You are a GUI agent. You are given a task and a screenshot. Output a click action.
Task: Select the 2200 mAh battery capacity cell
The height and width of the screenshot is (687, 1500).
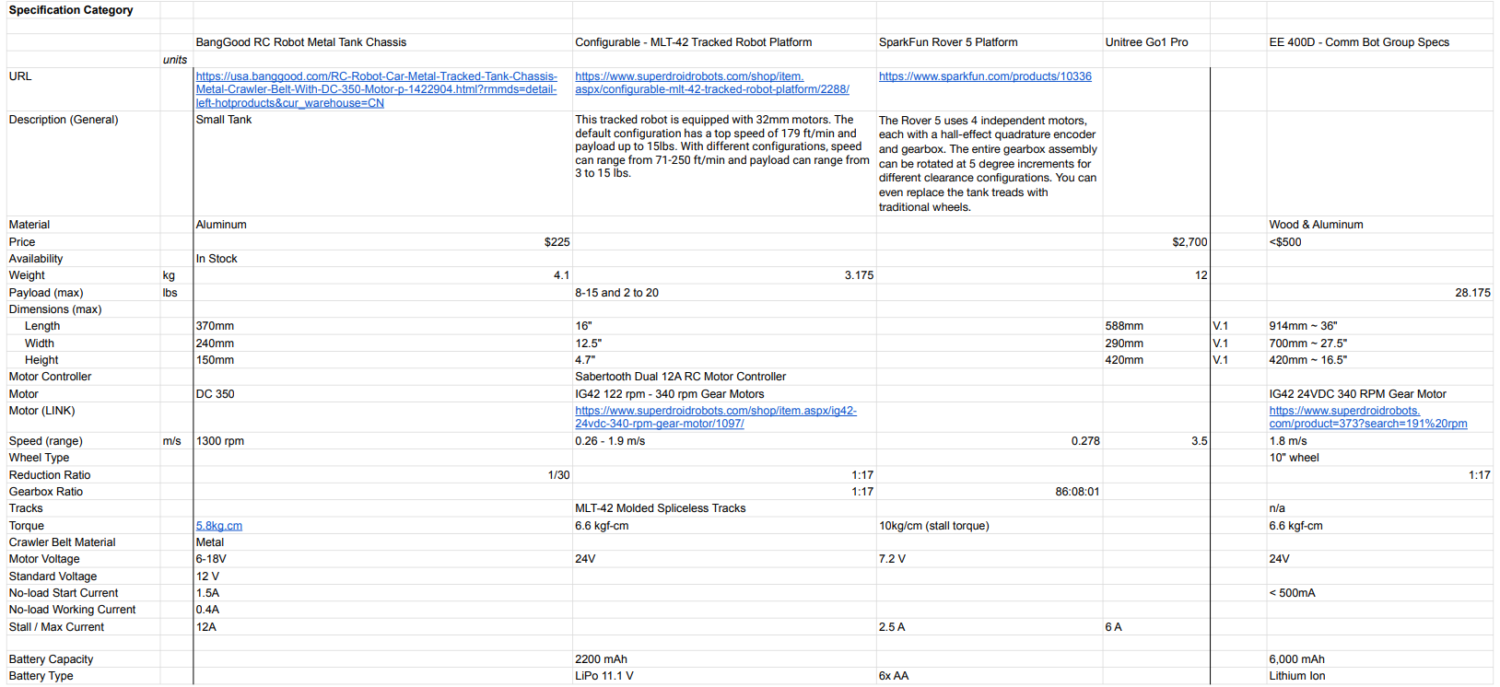[600, 659]
